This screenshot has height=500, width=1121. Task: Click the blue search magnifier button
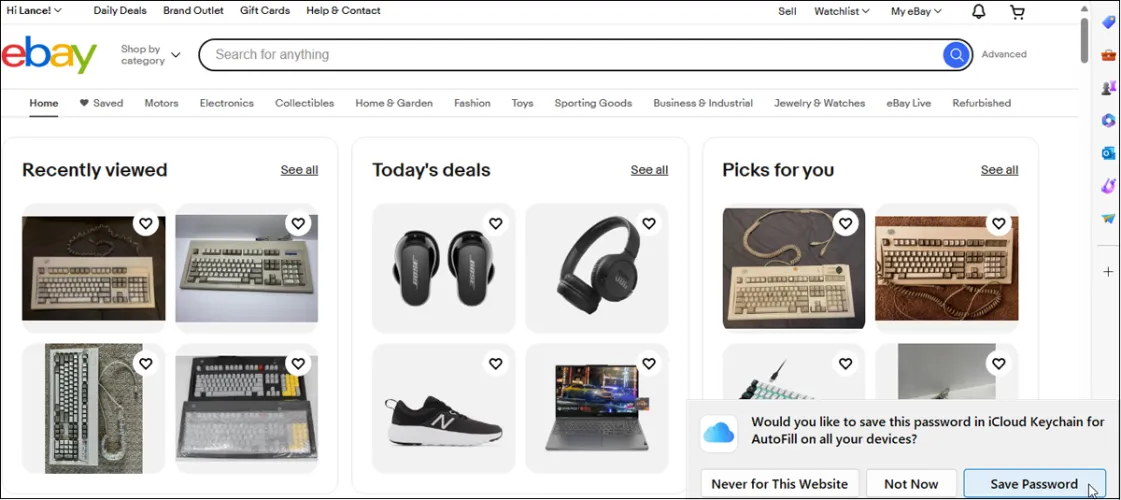(956, 55)
